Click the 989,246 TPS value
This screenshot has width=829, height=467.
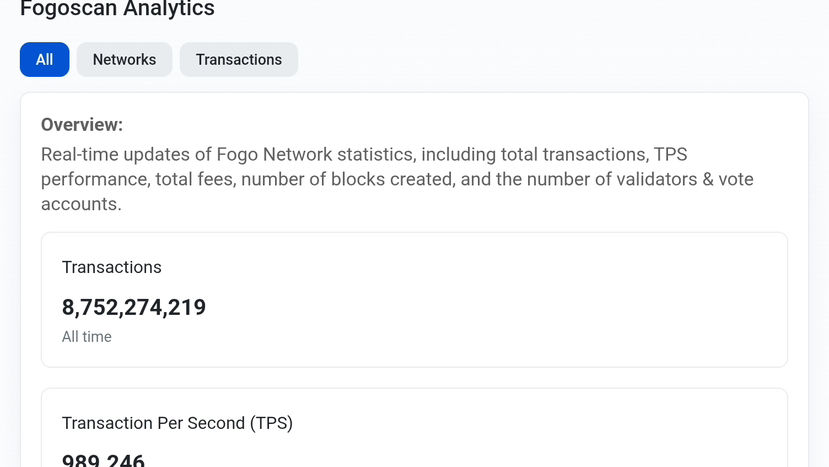pyautogui.click(x=104, y=461)
